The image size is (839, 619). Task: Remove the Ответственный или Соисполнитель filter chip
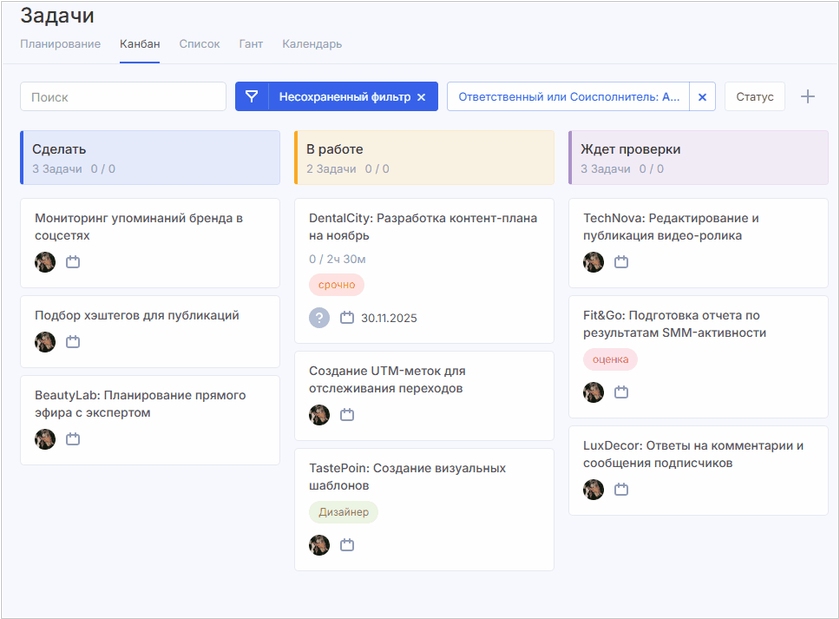tap(702, 97)
